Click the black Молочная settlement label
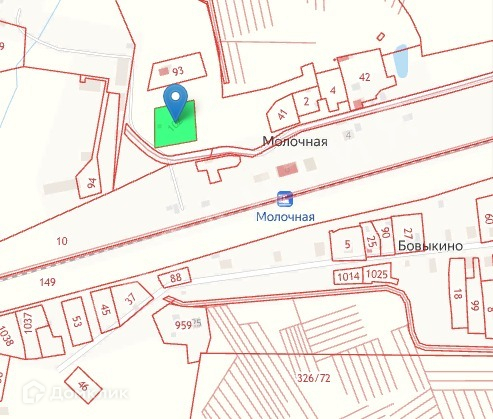Image resolution: width=493 pixels, height=419 pixels. click(295, 141)
